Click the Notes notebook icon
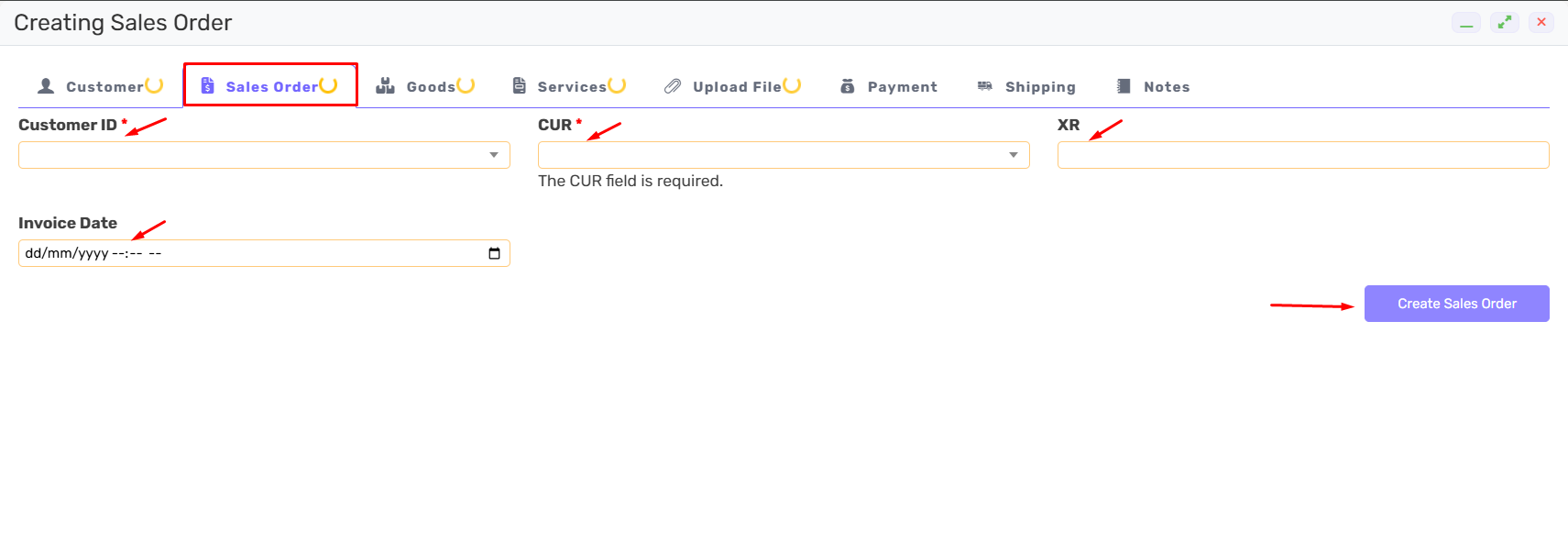Screen dimensions: 1568x543 point(1124,86)
